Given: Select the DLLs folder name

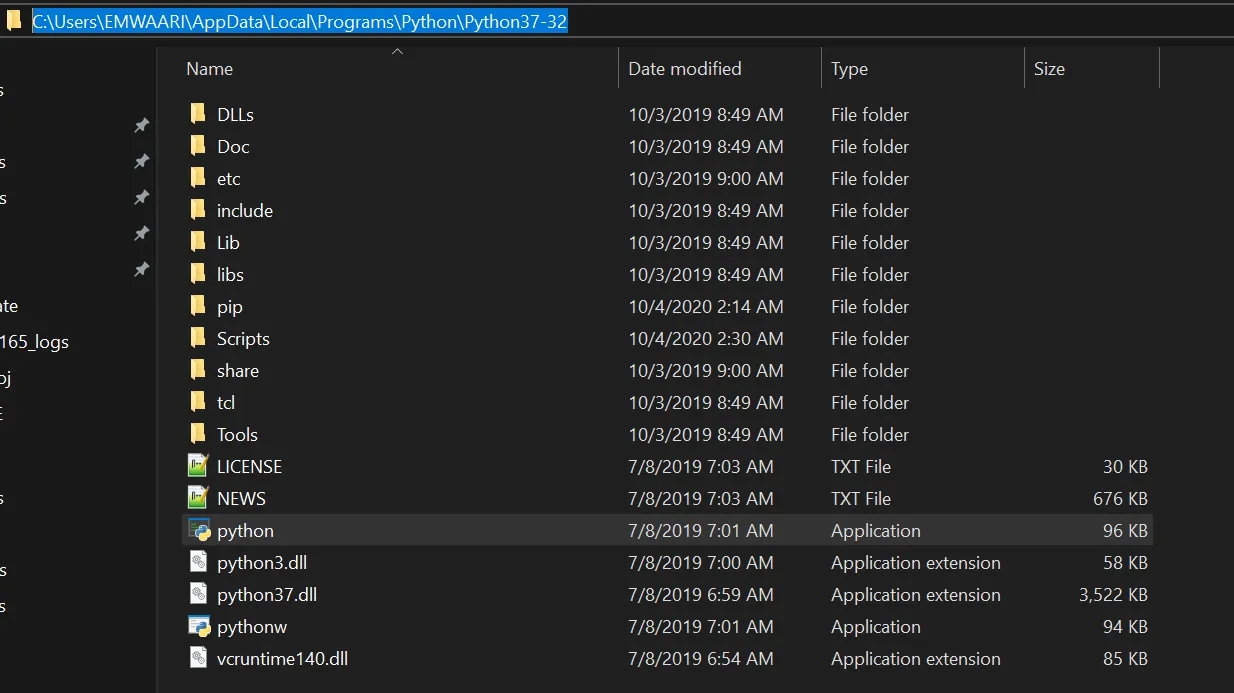Looking at the screenshot, I should pyautogui.click(x=235, y=115).
